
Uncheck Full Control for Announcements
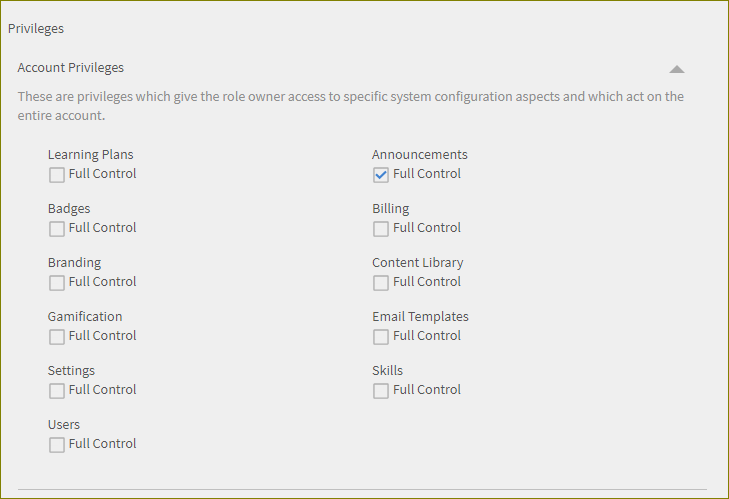click(381, 175)
